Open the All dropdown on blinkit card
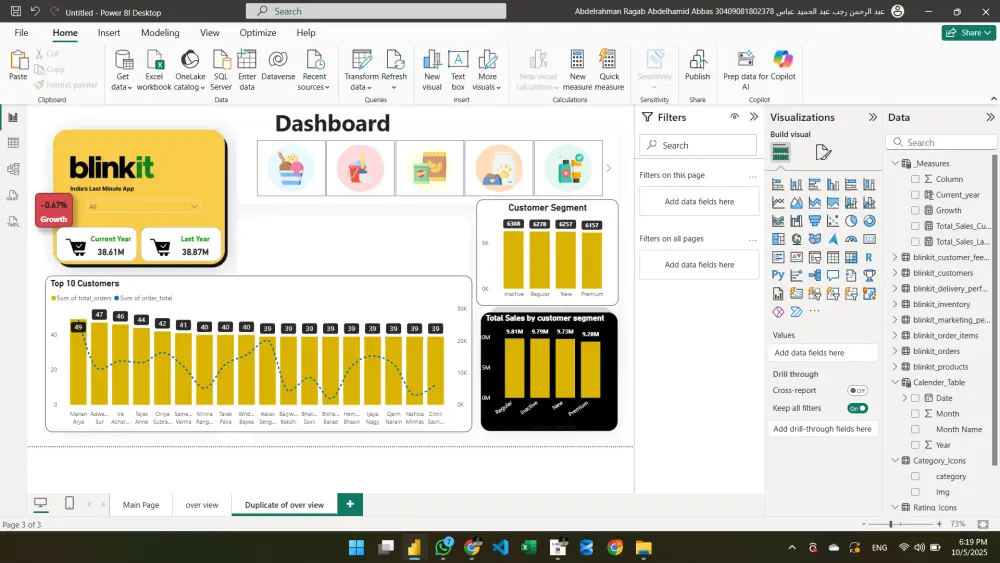Image resolution: width=1000 pixels, height=563 pixels. [x=143, y=207]
